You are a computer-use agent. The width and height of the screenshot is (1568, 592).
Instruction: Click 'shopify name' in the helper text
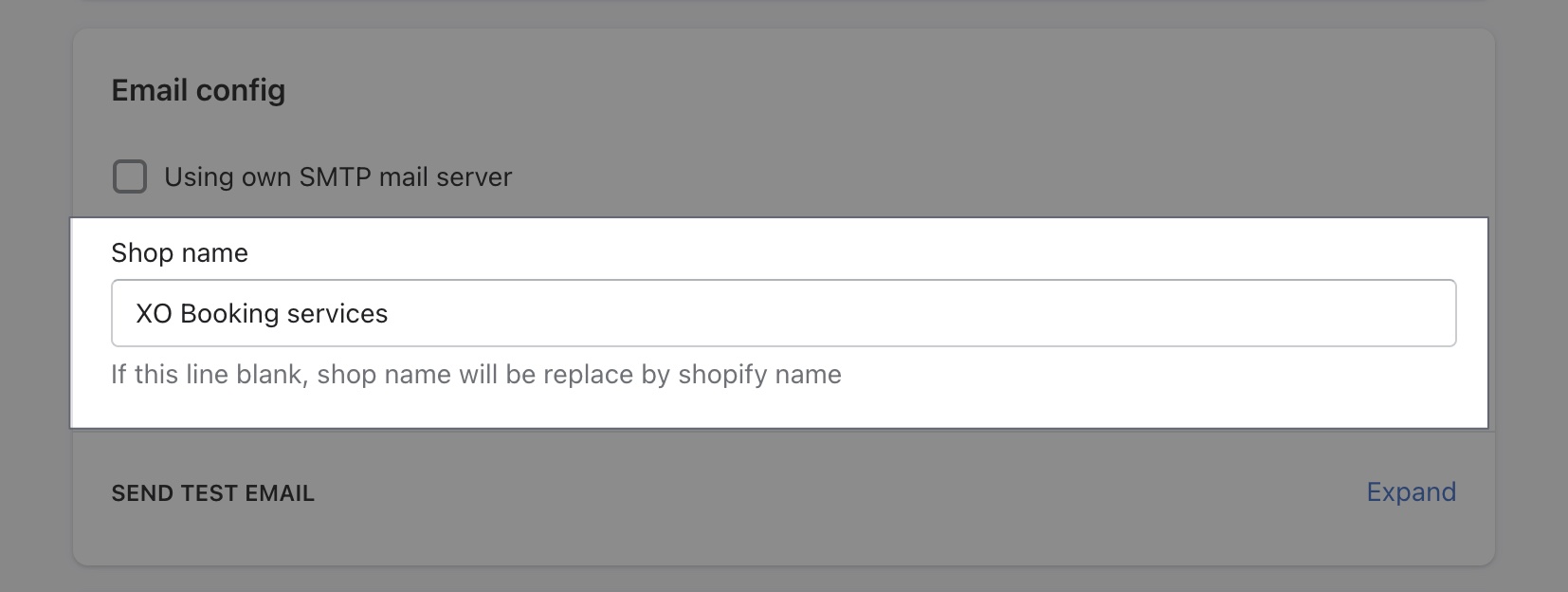click(759, 375)
